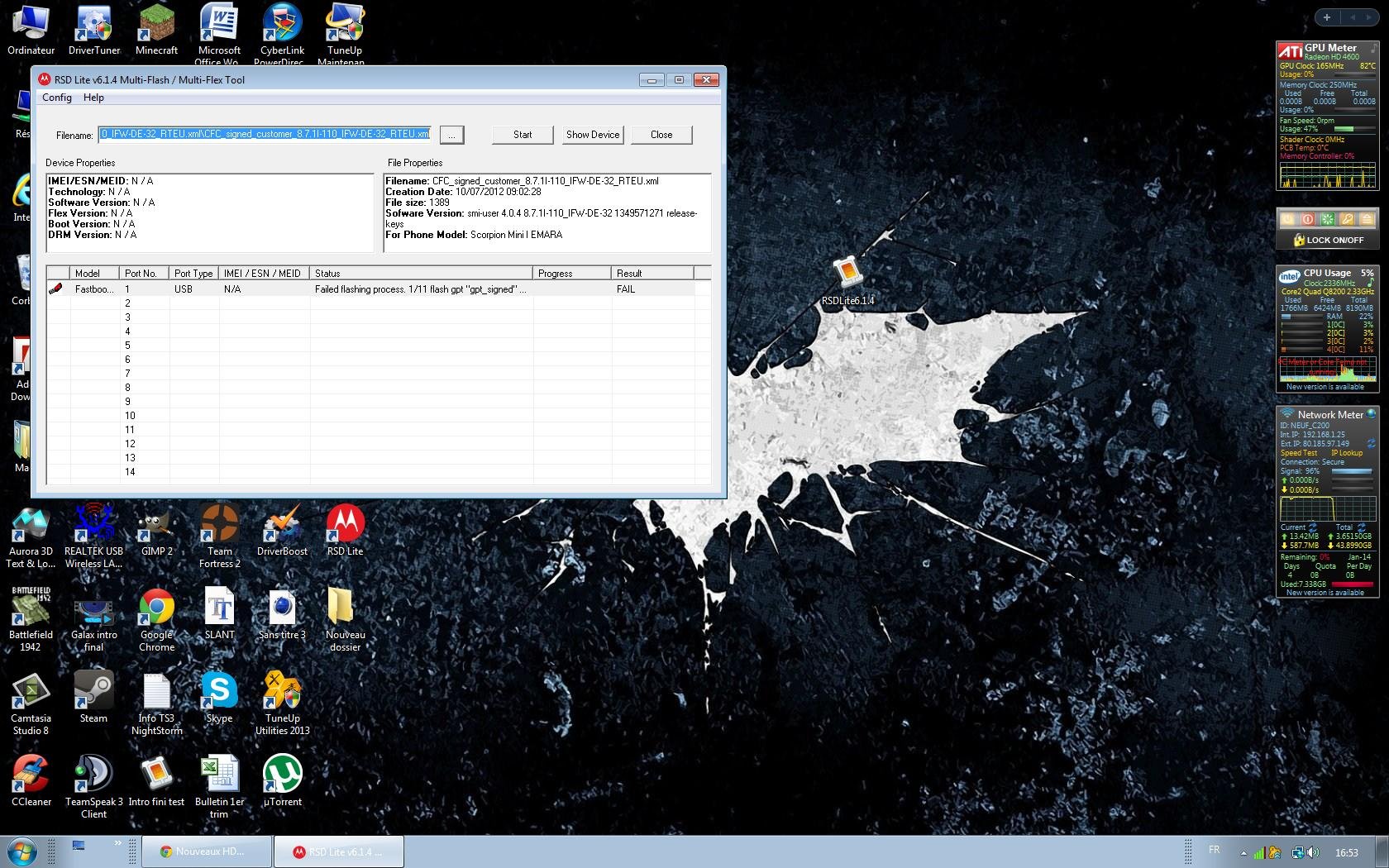Open the Ordinateur desktop icon
Screen dimensions: 1389x868
point(31,31)
